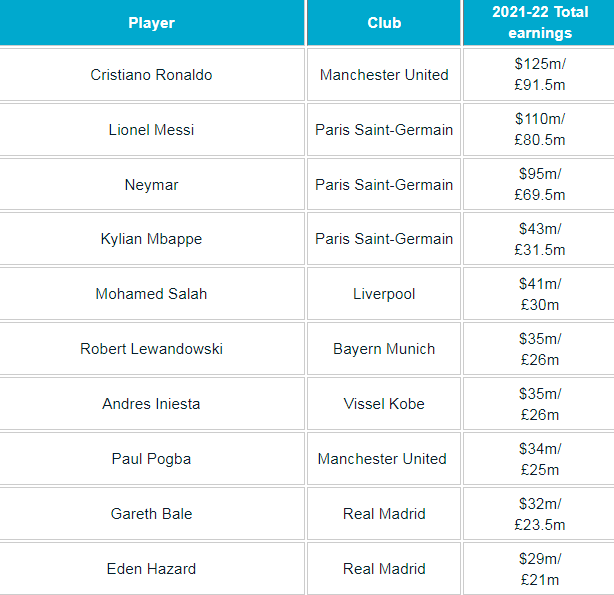The height and width of the screenshot is (595, 614).
Task: Click the Club column header
Action: tap(384, 23)
